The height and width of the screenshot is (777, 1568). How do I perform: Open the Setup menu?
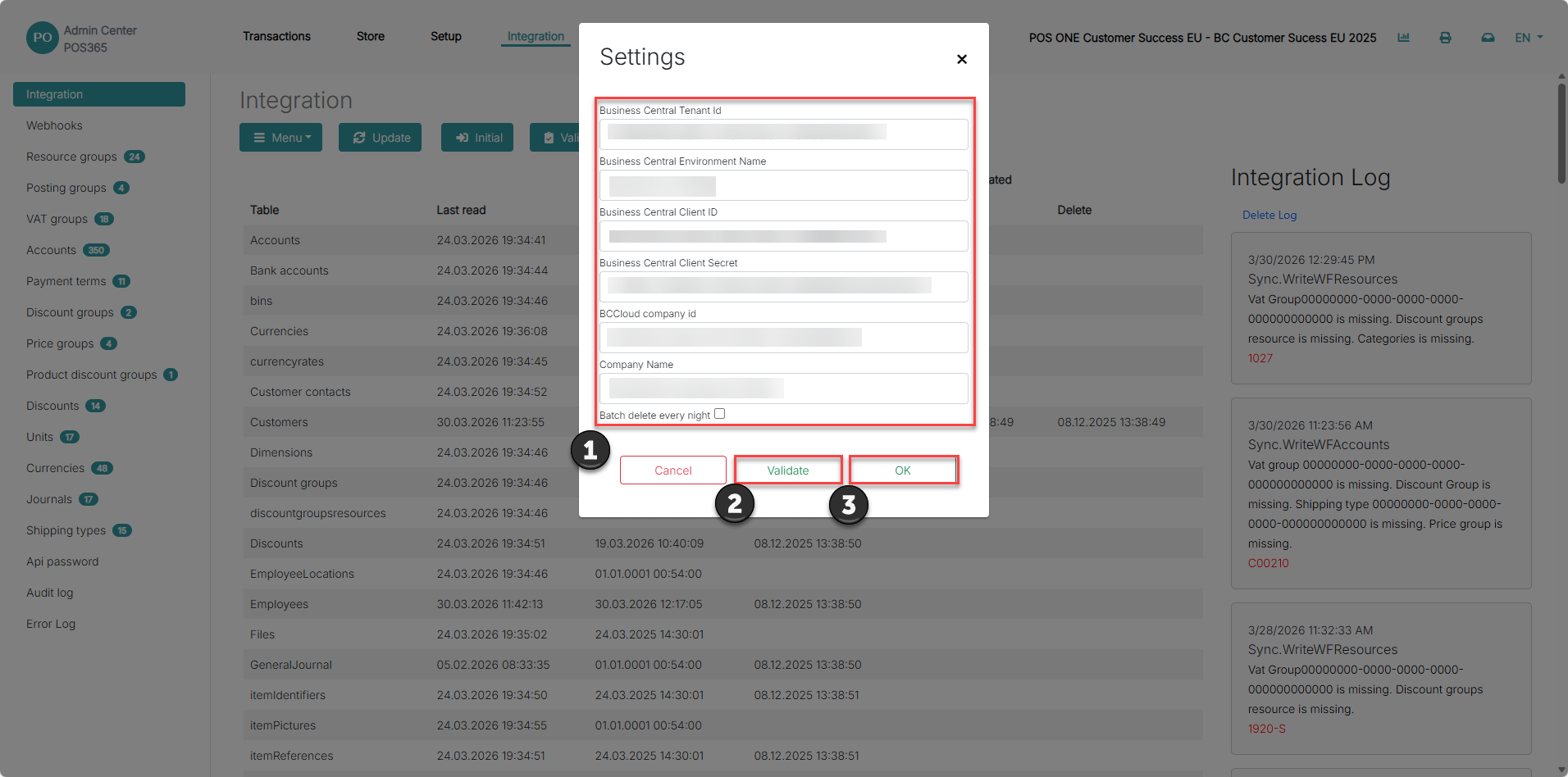446,36
